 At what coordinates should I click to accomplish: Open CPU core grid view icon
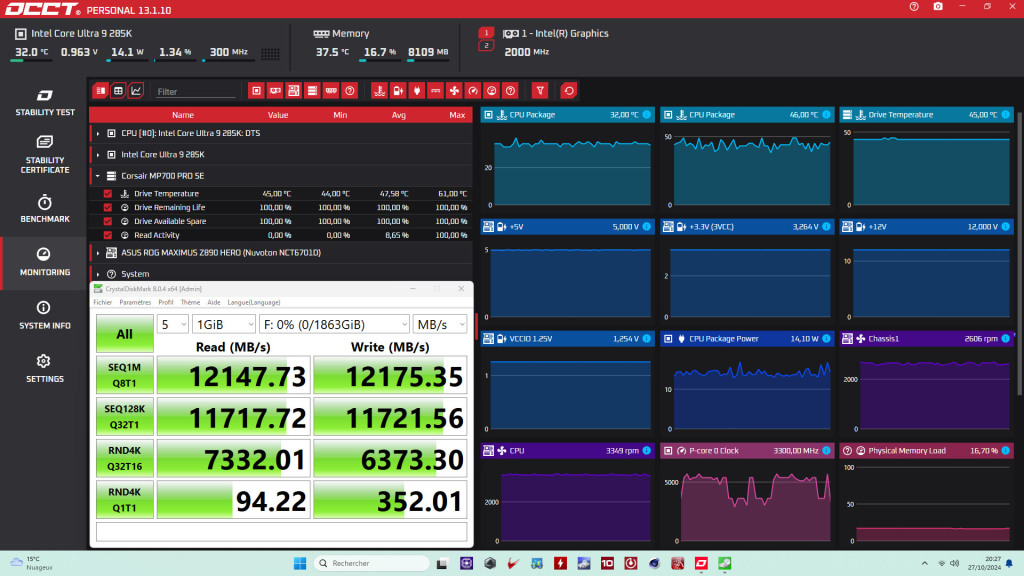[270, 54]
